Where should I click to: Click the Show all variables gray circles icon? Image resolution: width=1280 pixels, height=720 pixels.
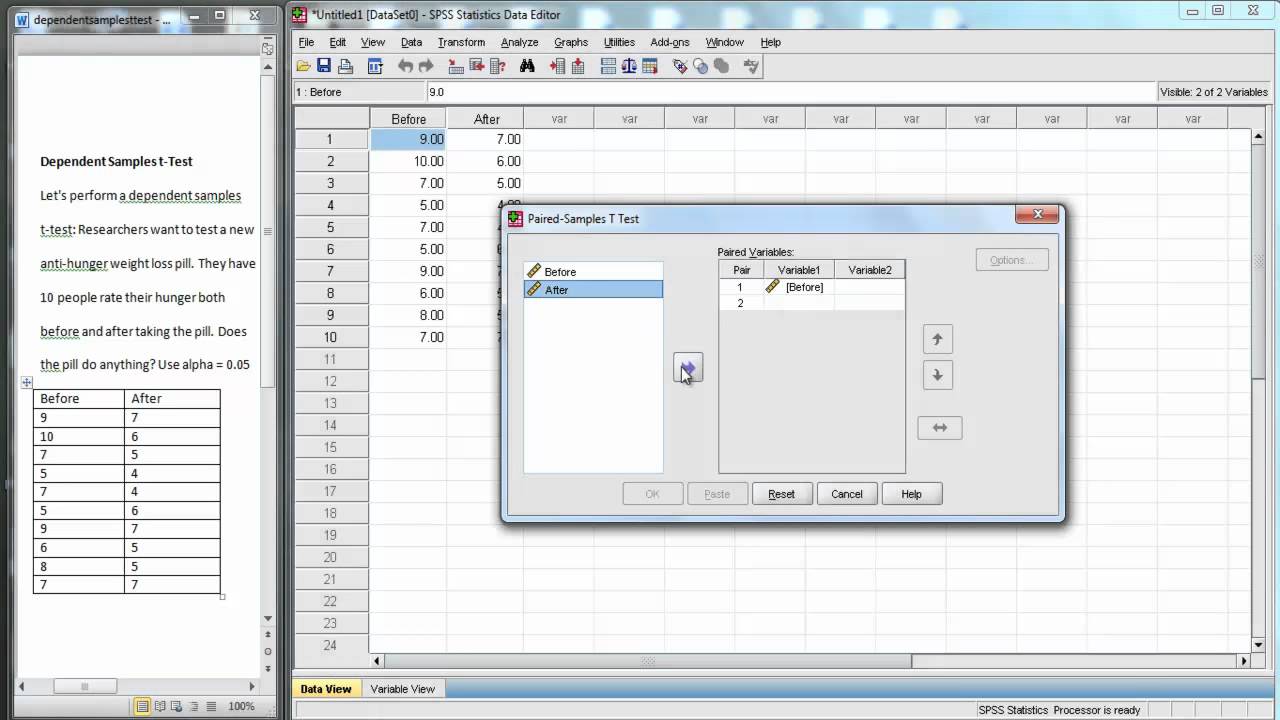721,66
